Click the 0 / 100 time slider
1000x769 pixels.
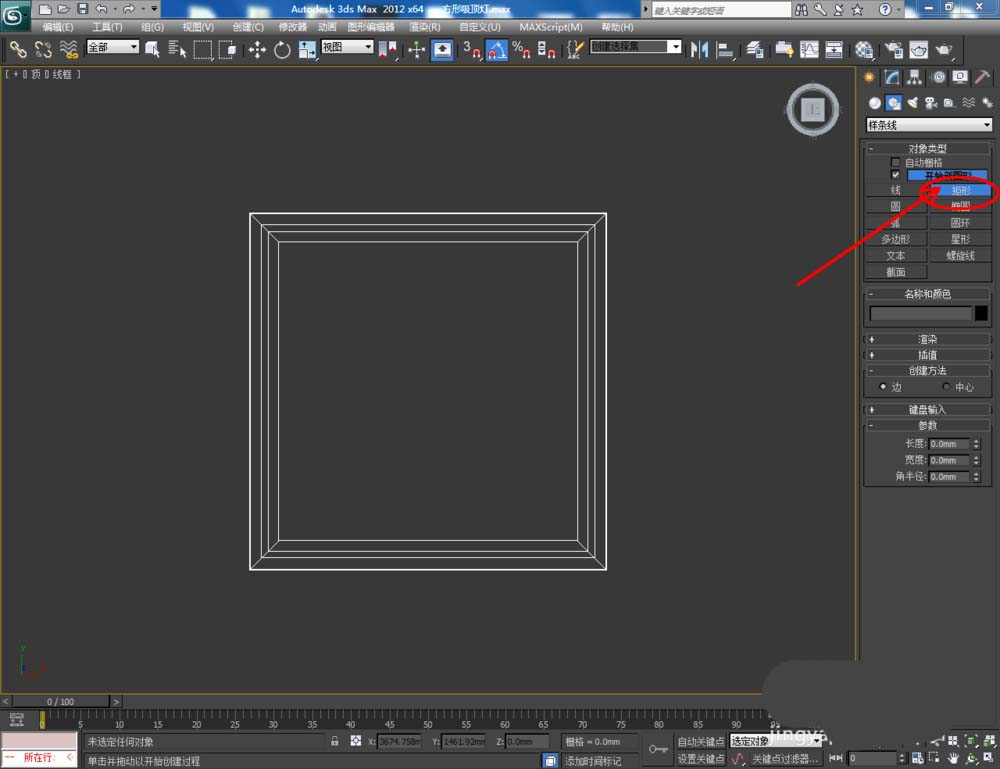pyautogui.click(x=61, y=701)
